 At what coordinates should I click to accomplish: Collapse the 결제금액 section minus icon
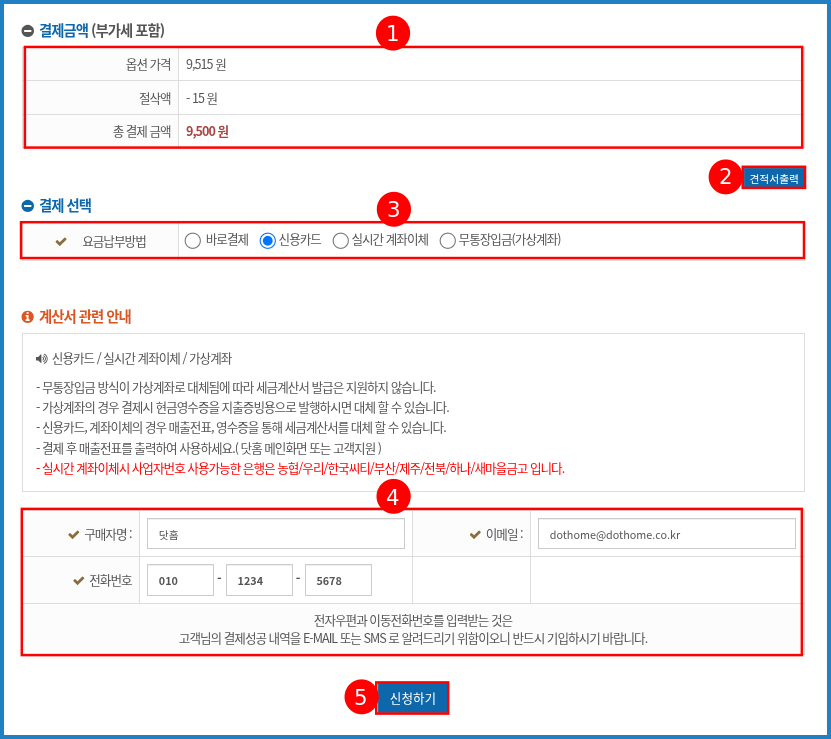(x=28, y=31)
